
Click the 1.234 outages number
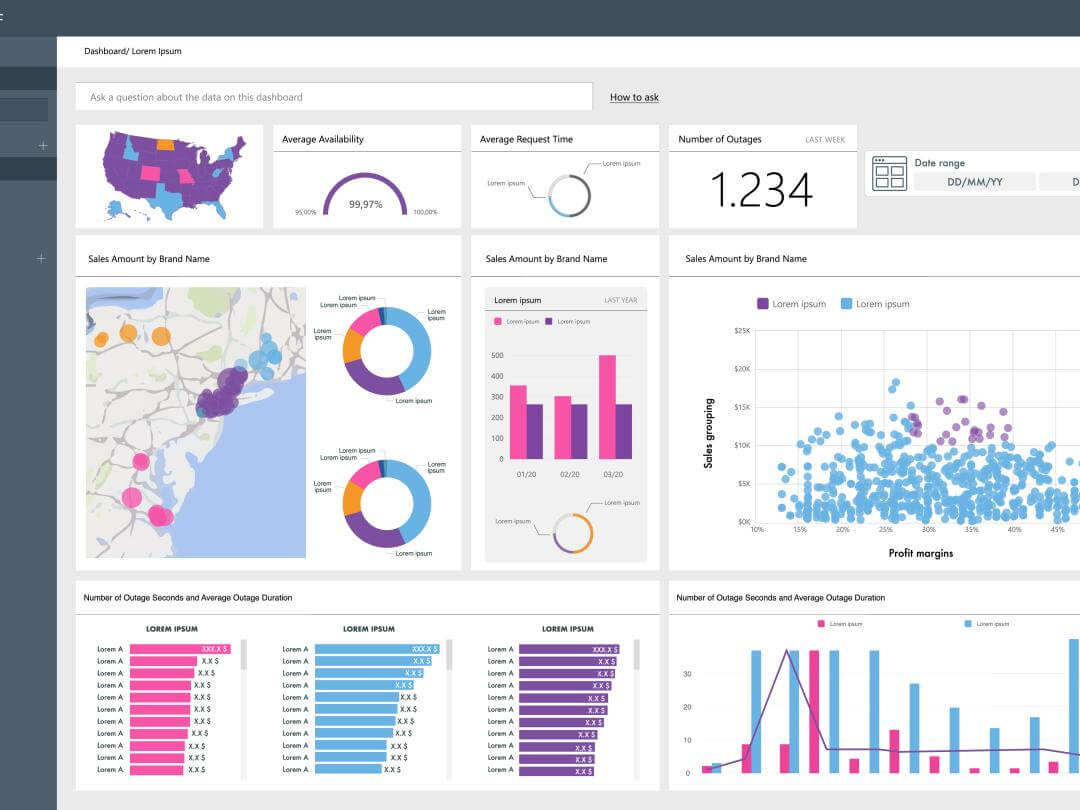(762, 190)
